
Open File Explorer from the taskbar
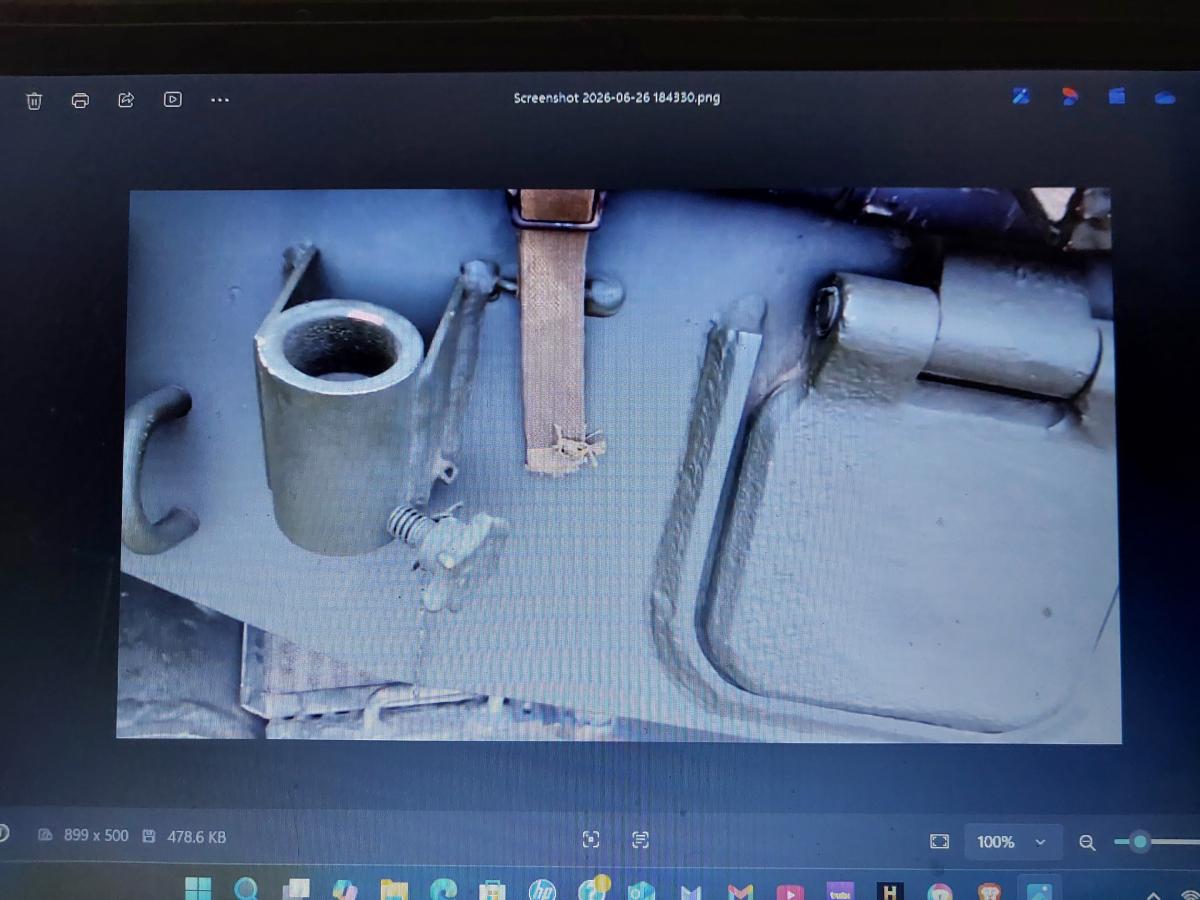pyautogui.click(x=394, y=890)
